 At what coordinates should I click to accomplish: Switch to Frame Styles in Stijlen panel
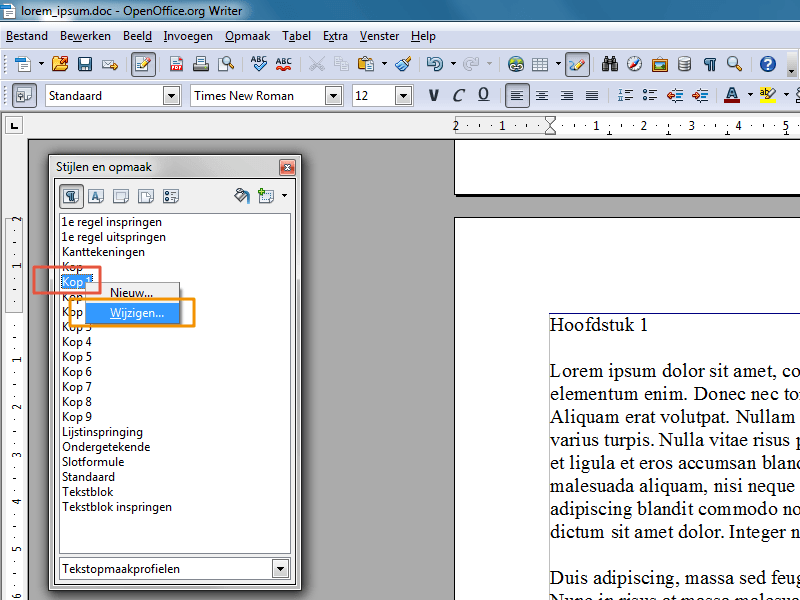point(121,196)
